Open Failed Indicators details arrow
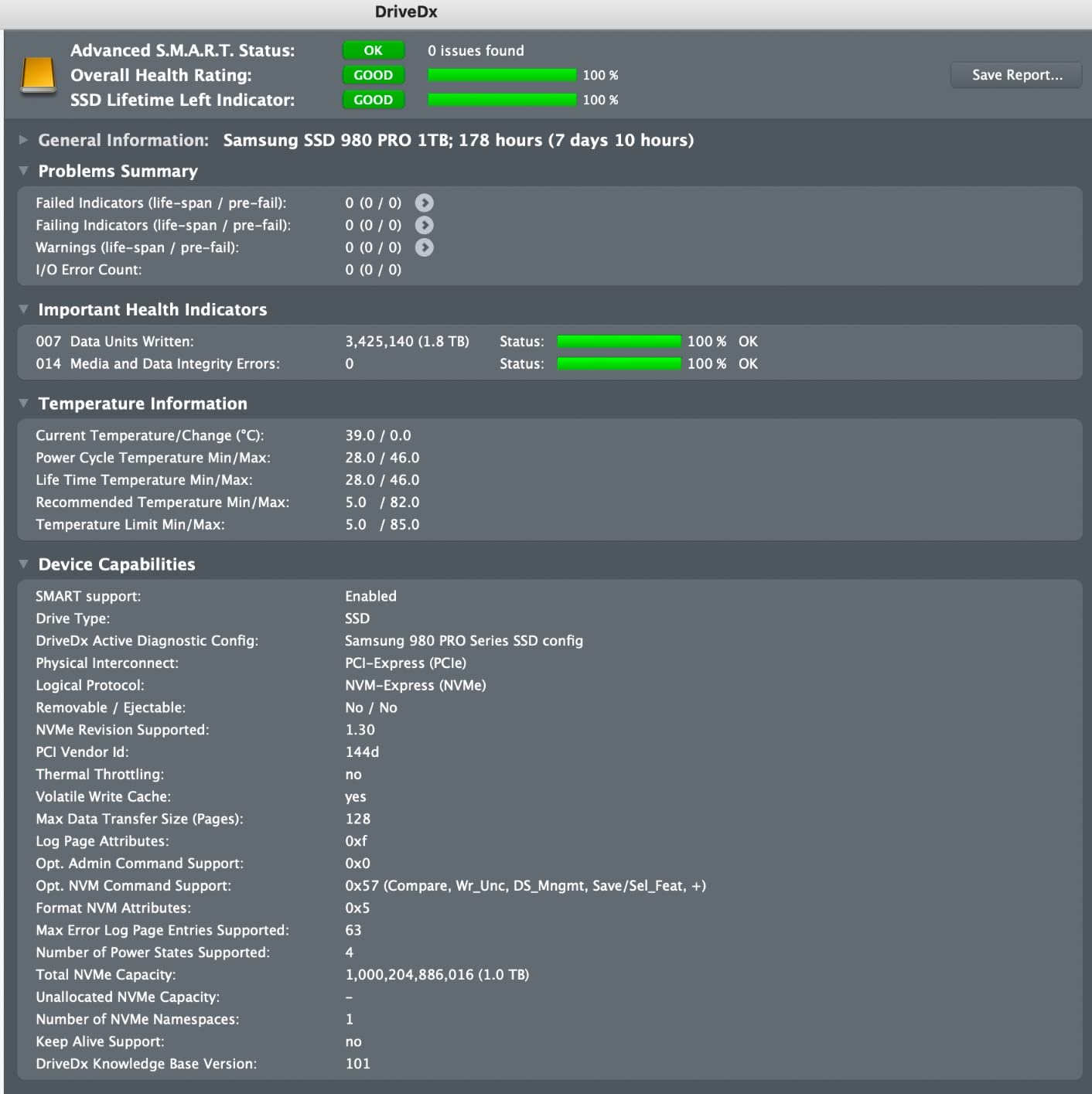The image size is (1092, 1094). click(425, 203)
